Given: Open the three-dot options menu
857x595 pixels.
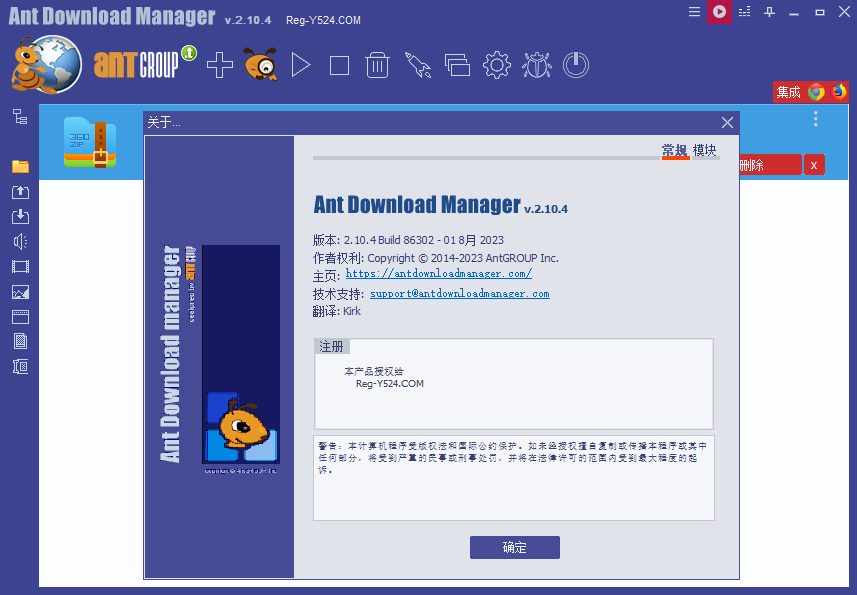Looking at the screenshot, I should [x=815, y=119].
